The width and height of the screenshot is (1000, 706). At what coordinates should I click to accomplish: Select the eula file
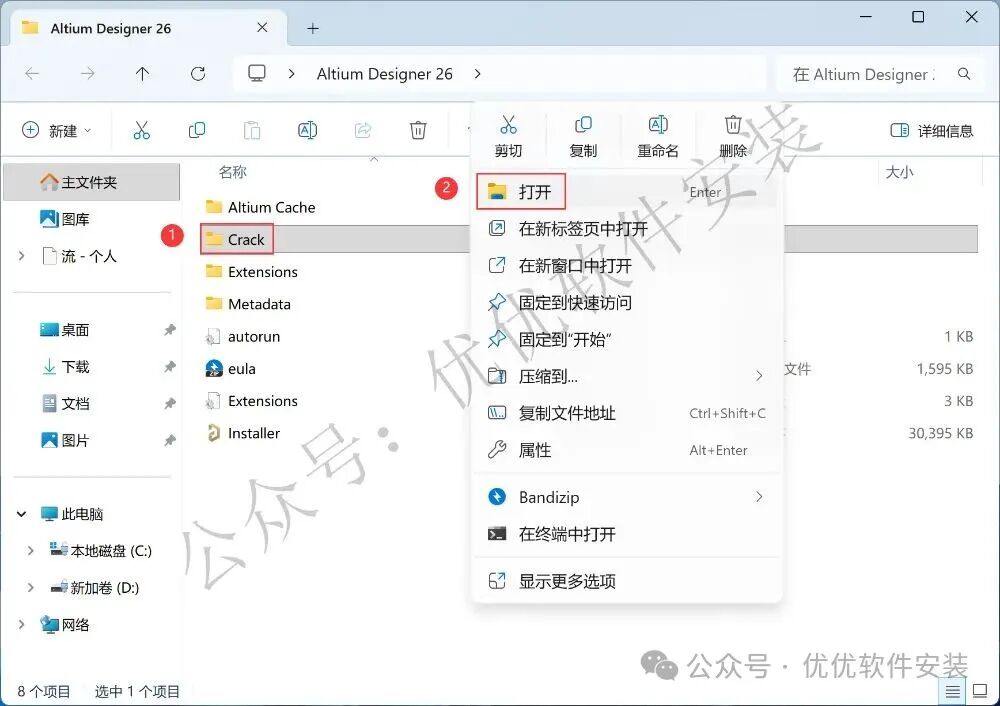pos(231,369)
